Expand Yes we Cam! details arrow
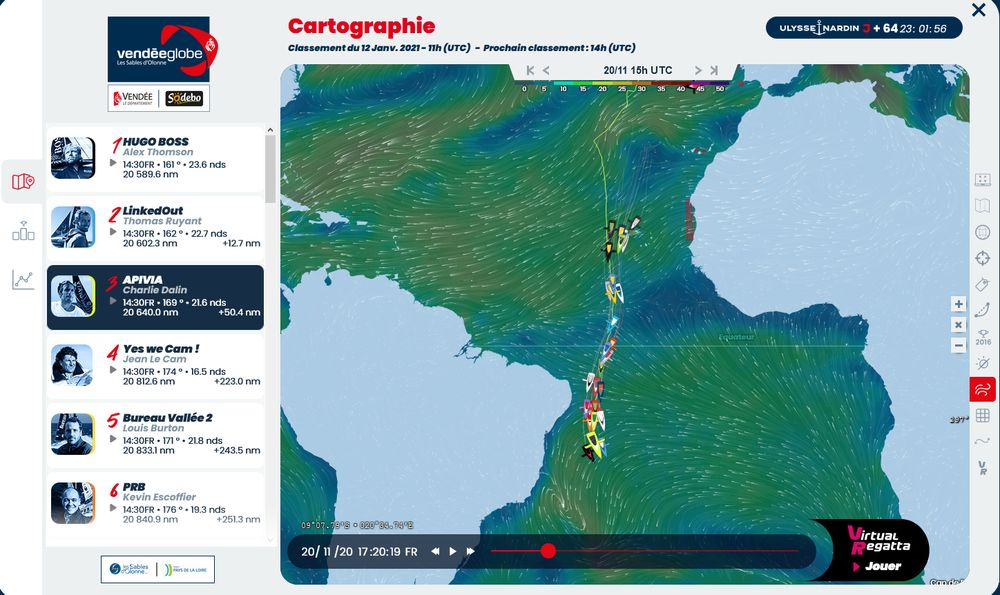 [x=113, y=370]
